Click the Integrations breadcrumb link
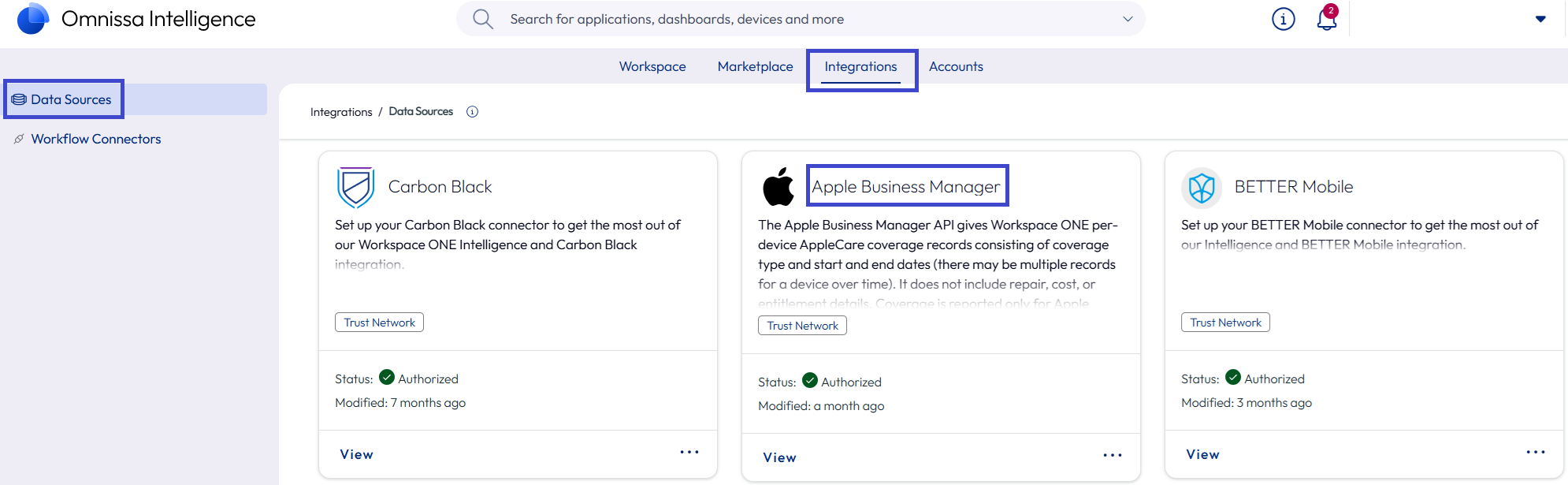Viewport: 1568px width, 485px height. click(x=341, y=112)
